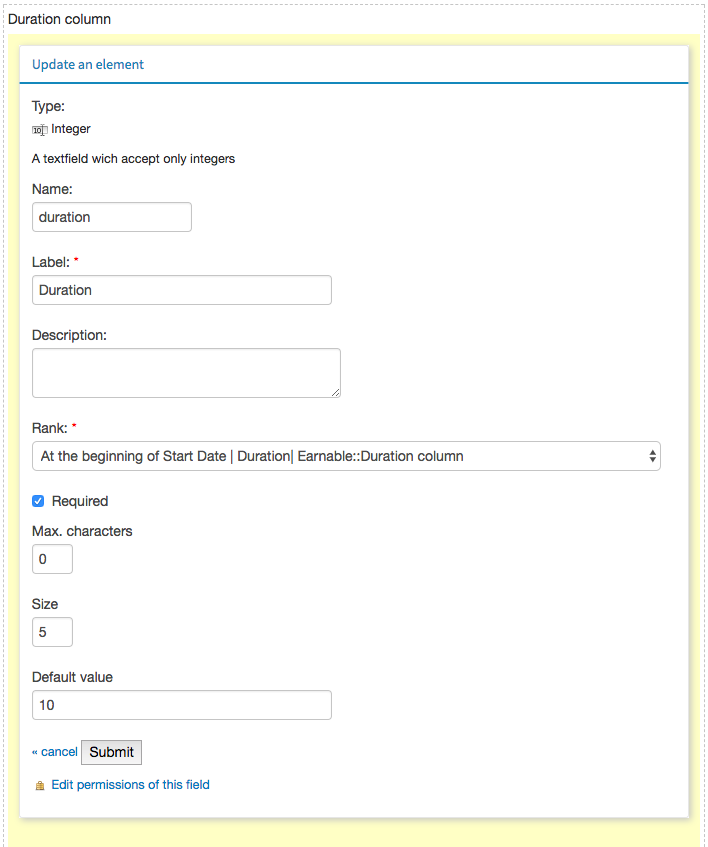The width and height of the screenshot is (708, 847).
Task: Focus the Name input field
Action: click(112, 217)
